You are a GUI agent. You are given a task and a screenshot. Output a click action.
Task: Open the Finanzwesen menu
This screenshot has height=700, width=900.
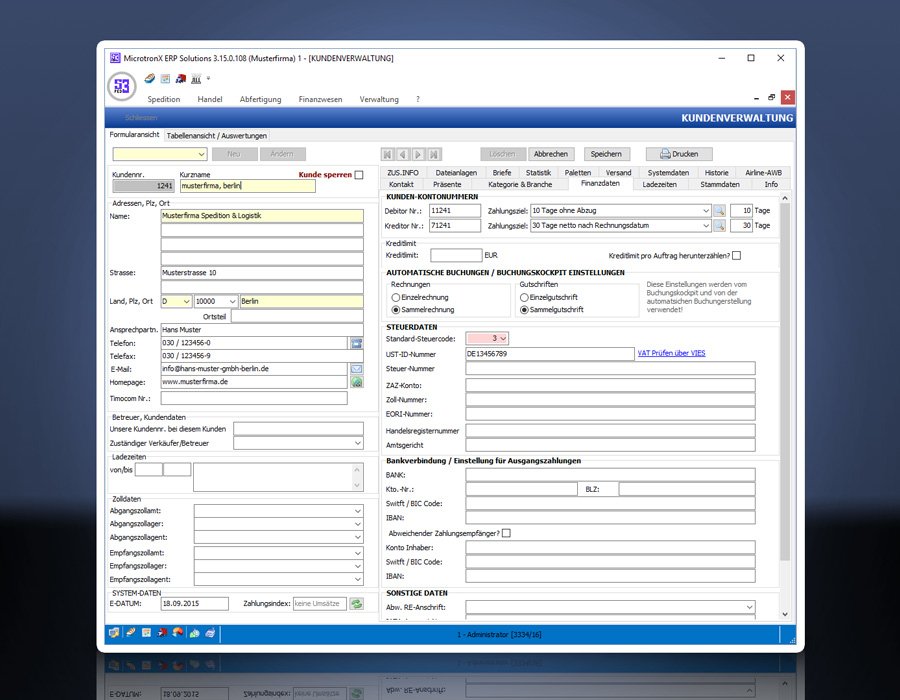click(320, 100)
